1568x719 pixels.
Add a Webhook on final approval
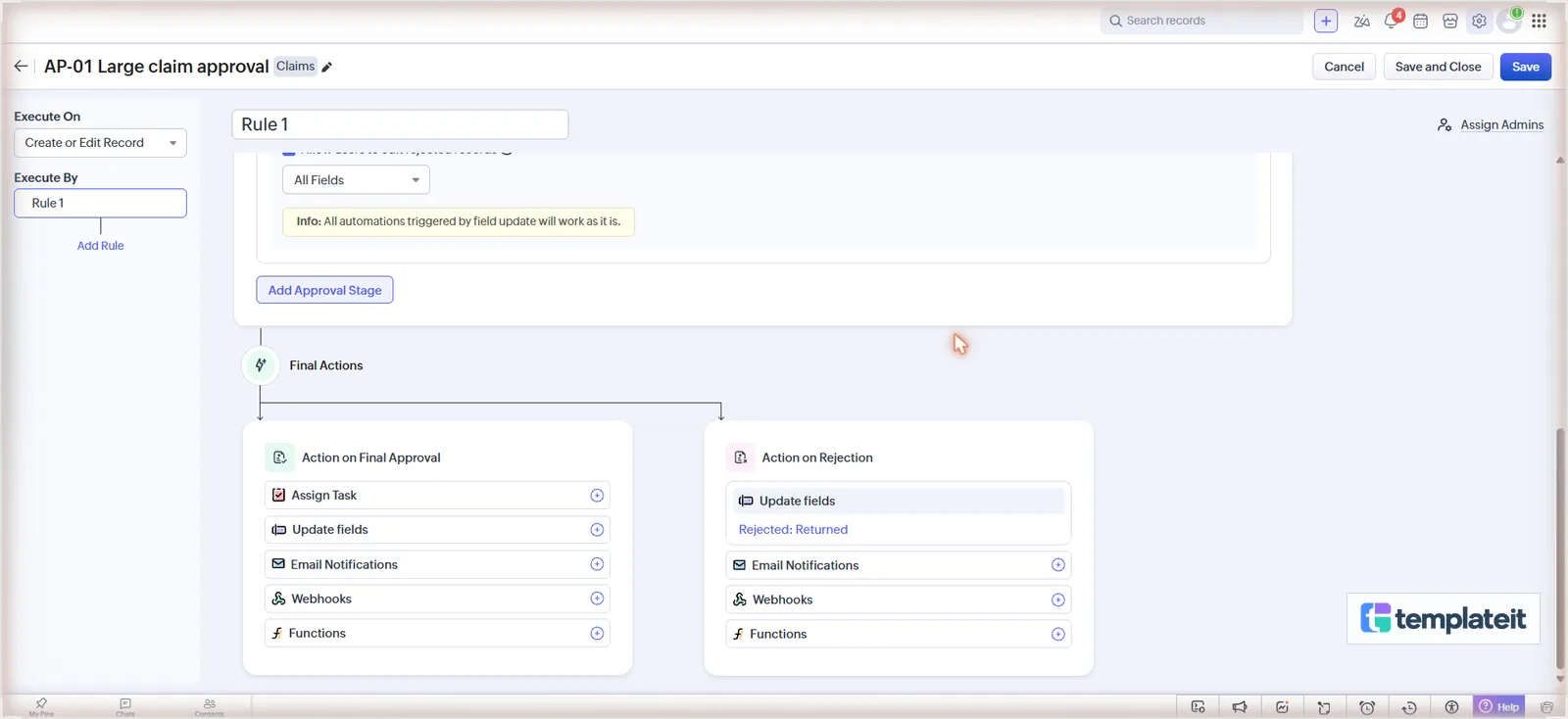(597, 599)
